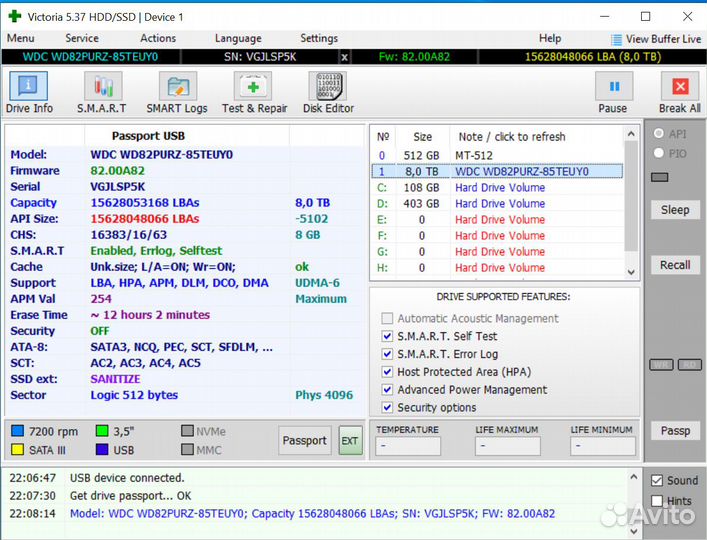707x540 pixels.
Task: Click the green EXT button
Action: pyautogui.click(x=350, y=440)
